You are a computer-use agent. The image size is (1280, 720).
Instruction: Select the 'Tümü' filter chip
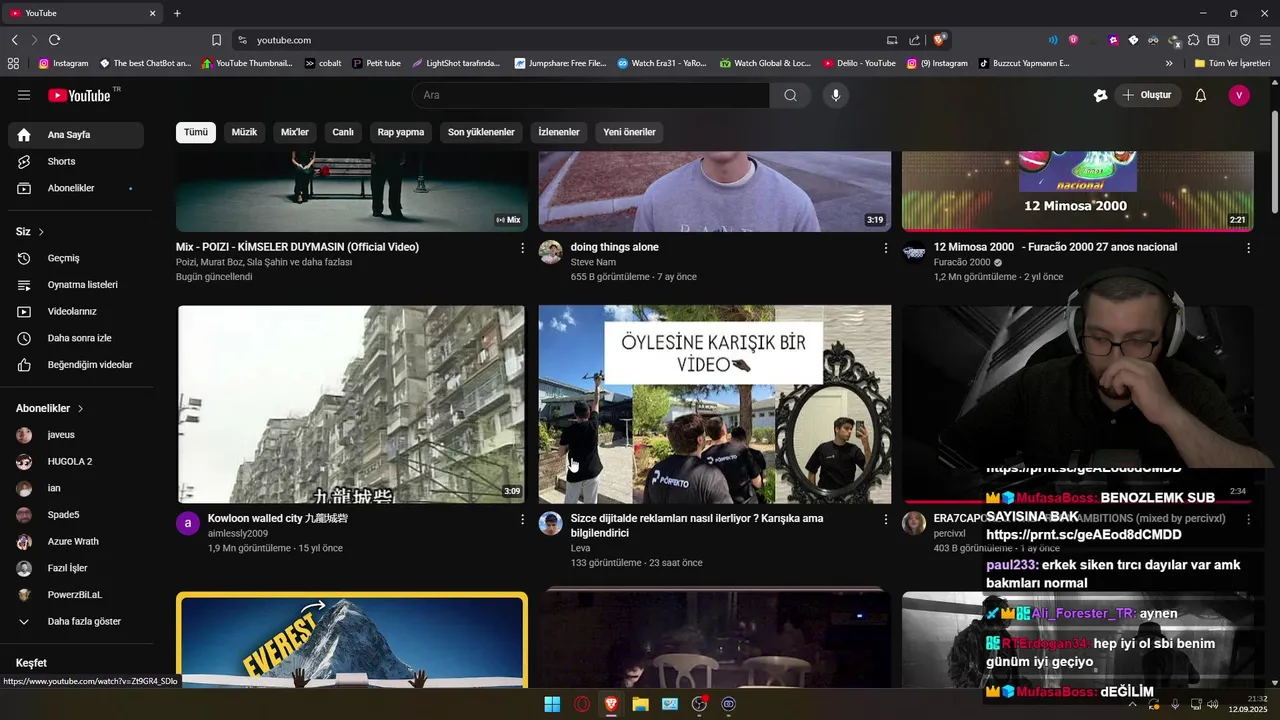[x=196, y=132]
